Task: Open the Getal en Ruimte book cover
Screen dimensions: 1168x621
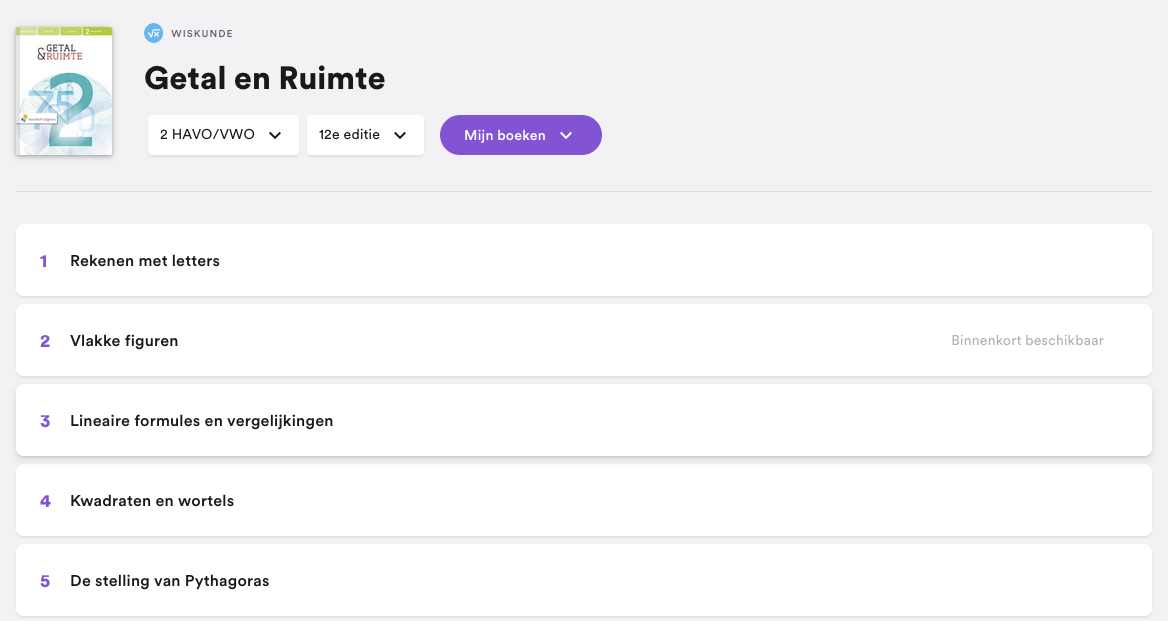Action: pyautogui.click(x=64, y=91)
